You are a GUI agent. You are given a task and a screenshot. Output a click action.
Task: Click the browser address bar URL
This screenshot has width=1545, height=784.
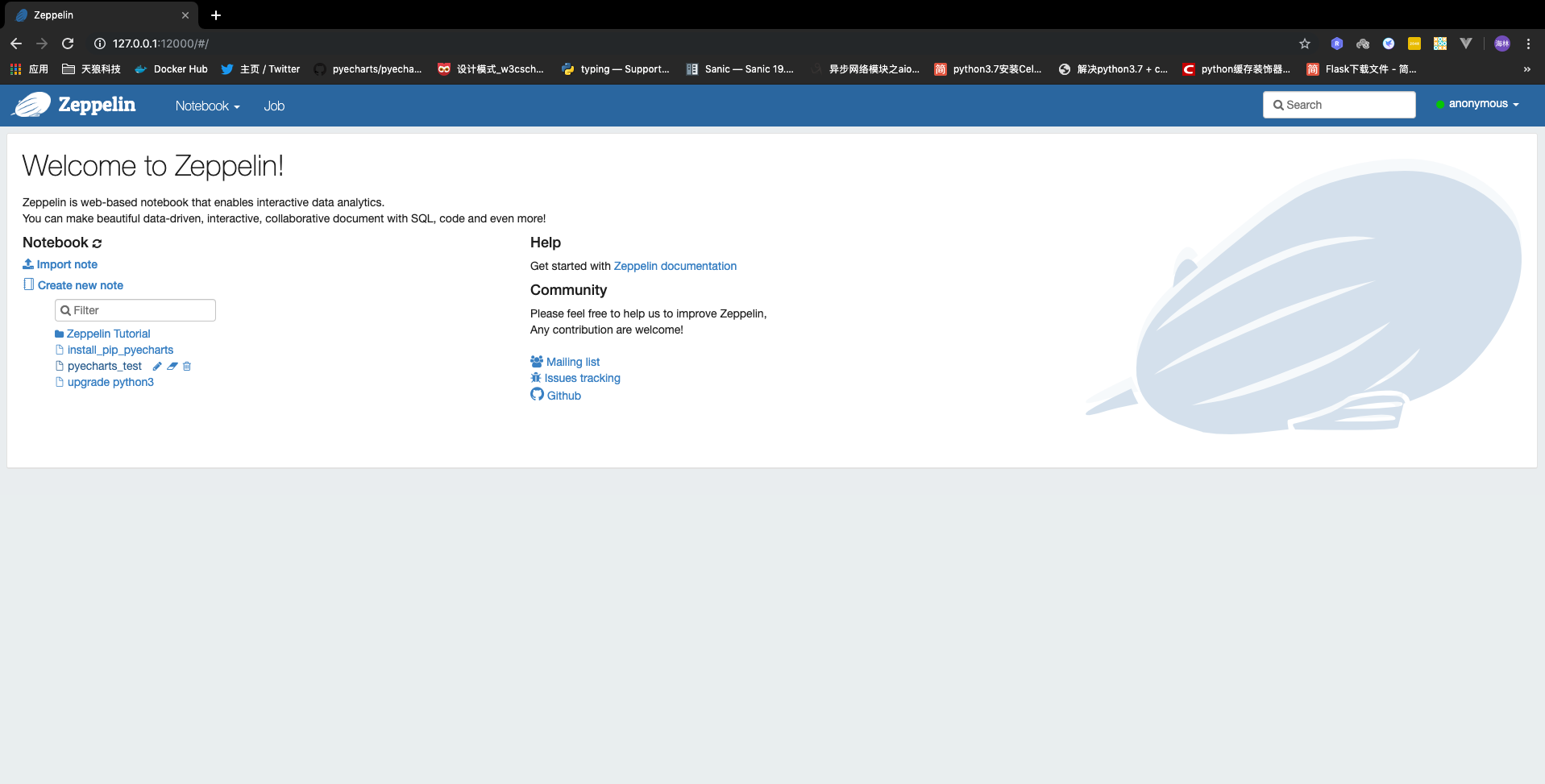pyautogui.click(x=161, y=44)
